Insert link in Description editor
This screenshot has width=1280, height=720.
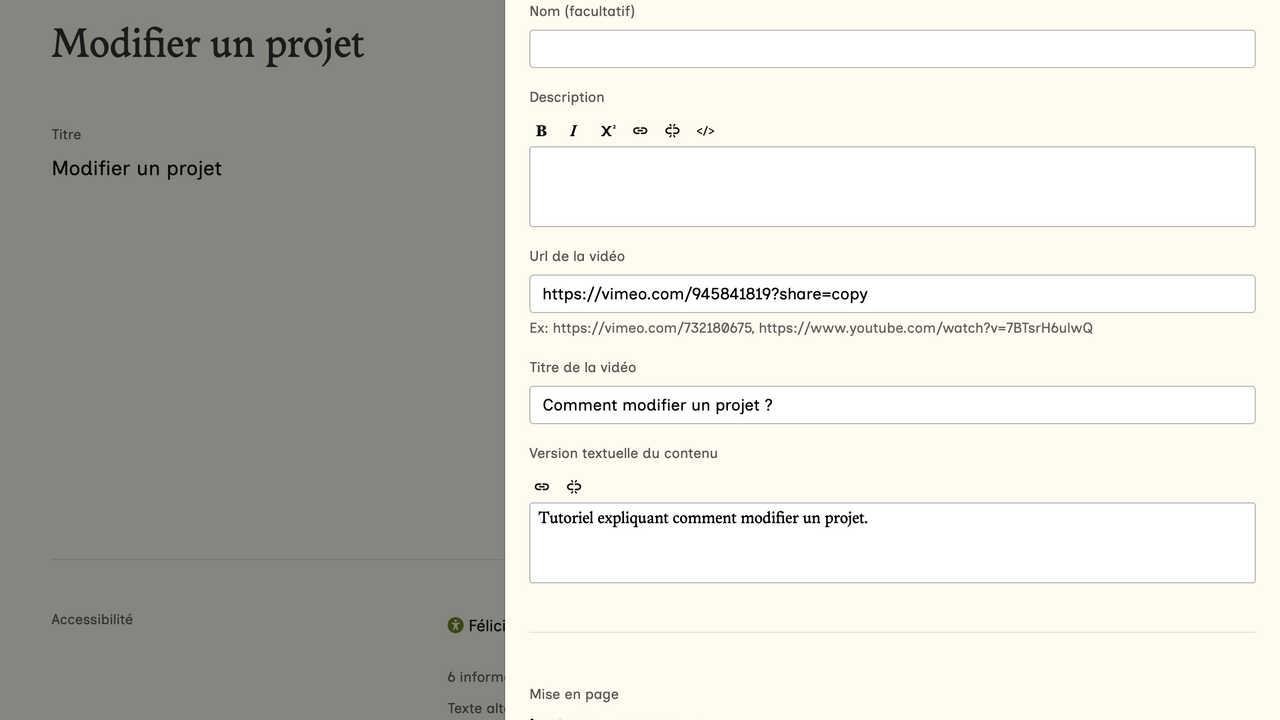click(640, 131)
